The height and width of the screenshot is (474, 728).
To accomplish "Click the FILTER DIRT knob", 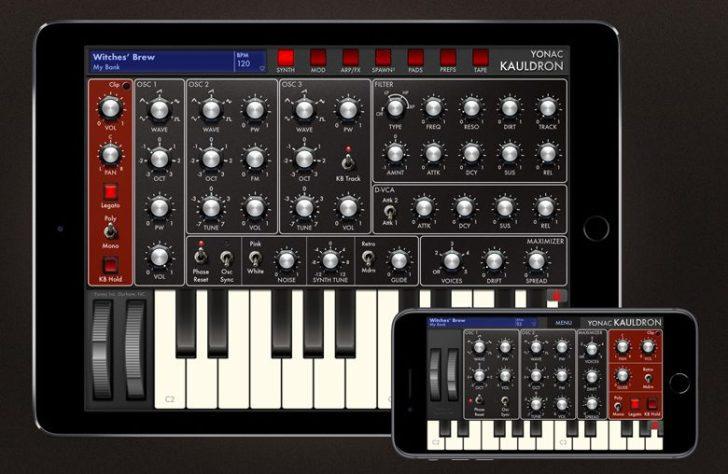I will (x=509, y=108).
